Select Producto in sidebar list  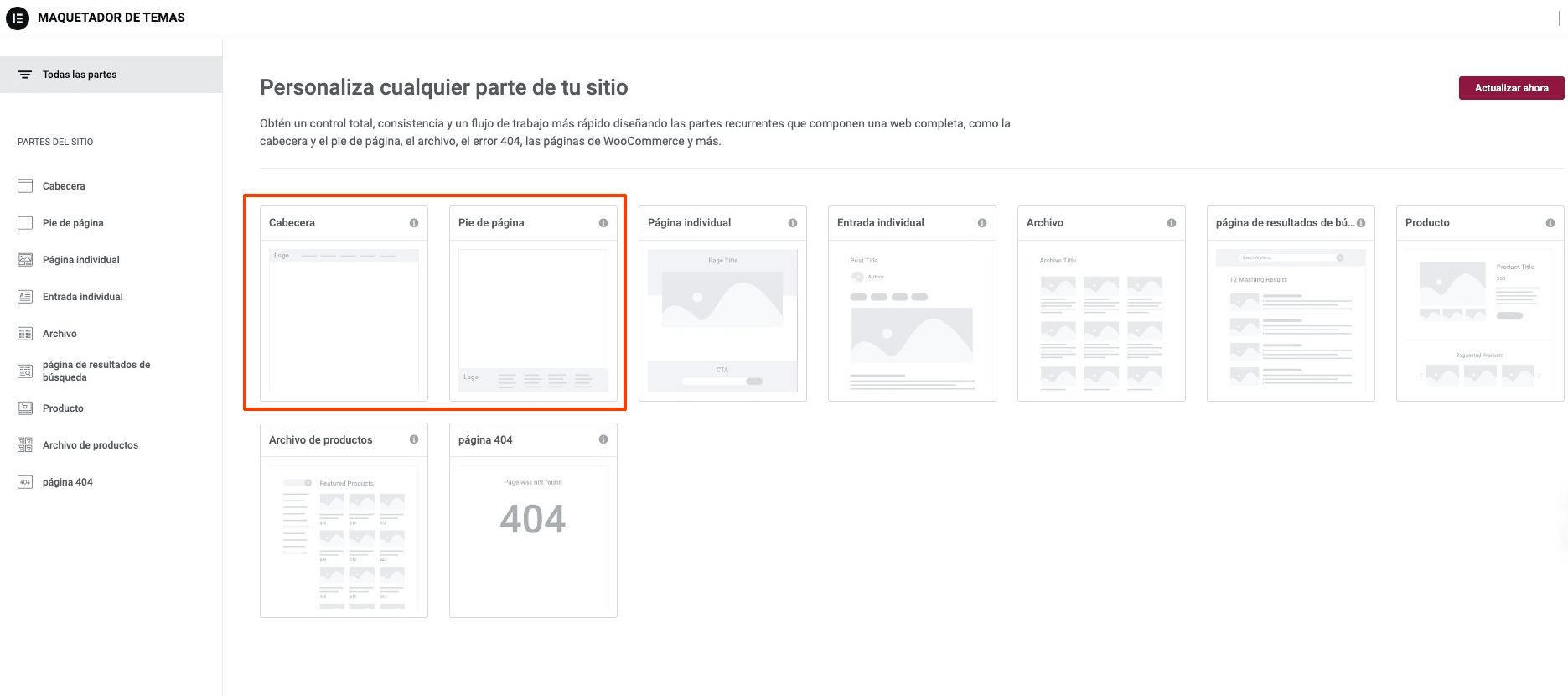click(63, 408)
